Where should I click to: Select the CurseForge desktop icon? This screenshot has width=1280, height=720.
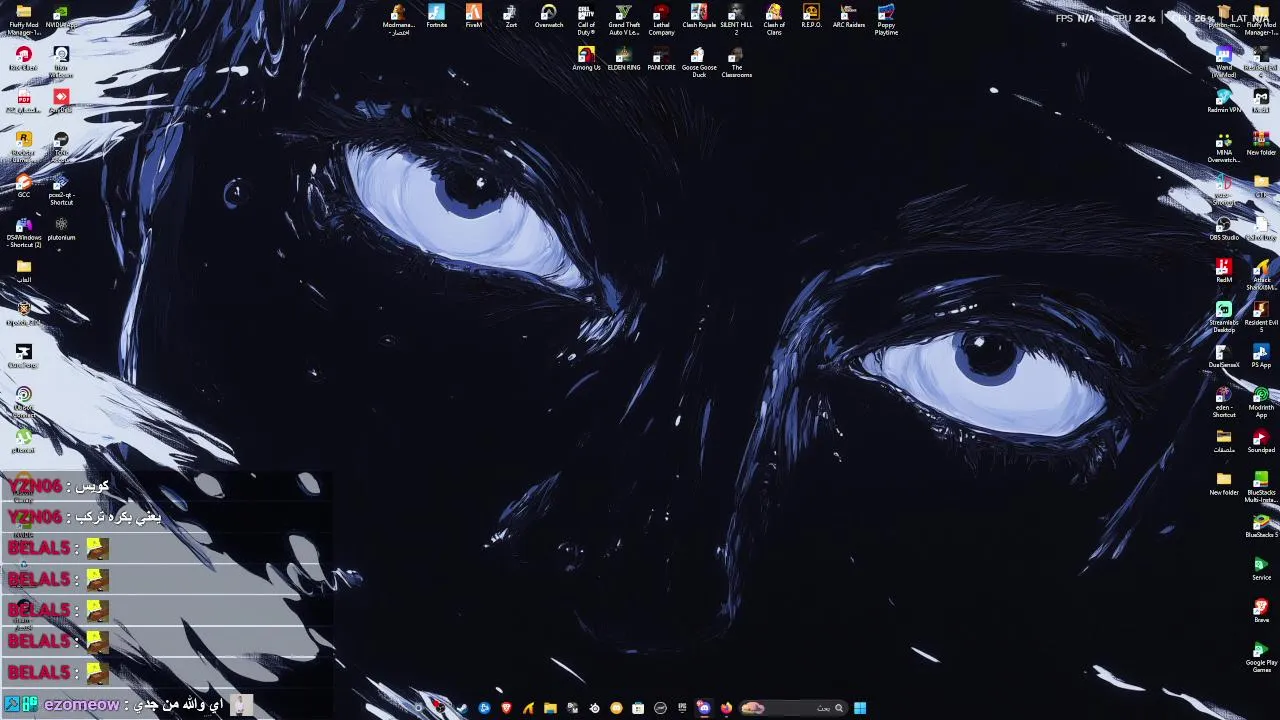tap(24, 356)
